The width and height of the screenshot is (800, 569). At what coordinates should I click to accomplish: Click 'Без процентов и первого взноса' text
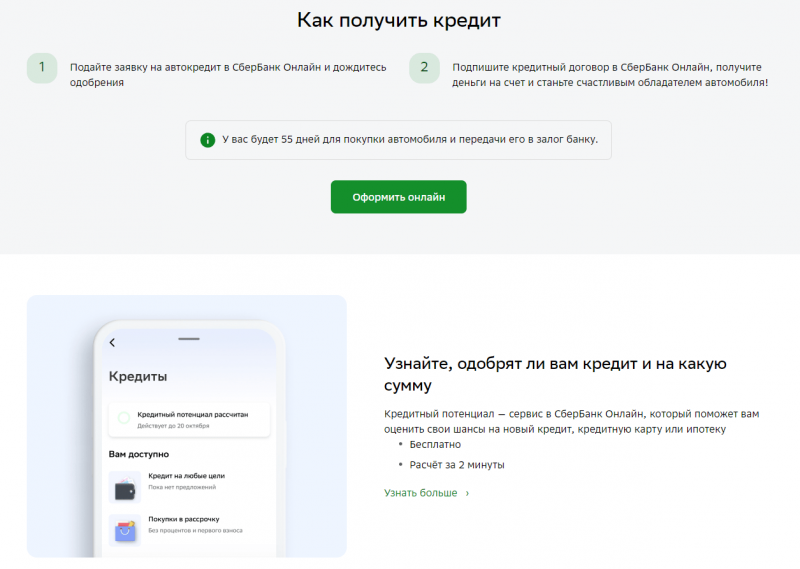coord(195,531)
